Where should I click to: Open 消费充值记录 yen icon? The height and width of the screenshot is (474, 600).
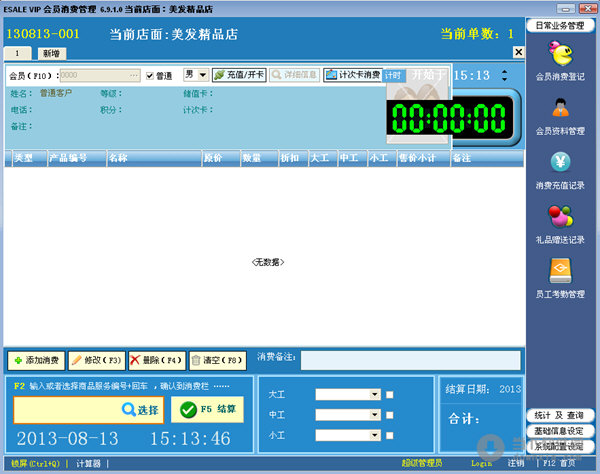click(561, 166)
